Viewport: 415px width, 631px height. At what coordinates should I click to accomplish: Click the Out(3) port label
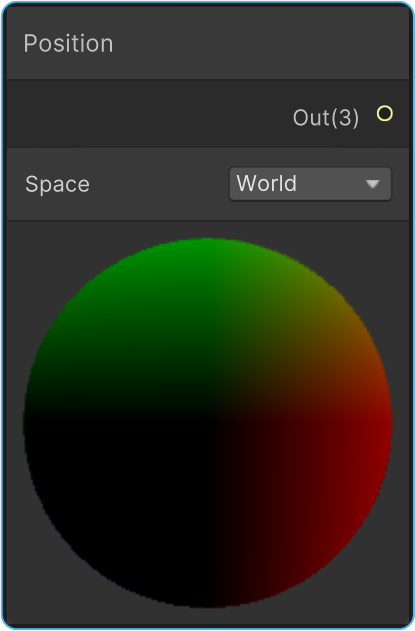click(326, 118)
